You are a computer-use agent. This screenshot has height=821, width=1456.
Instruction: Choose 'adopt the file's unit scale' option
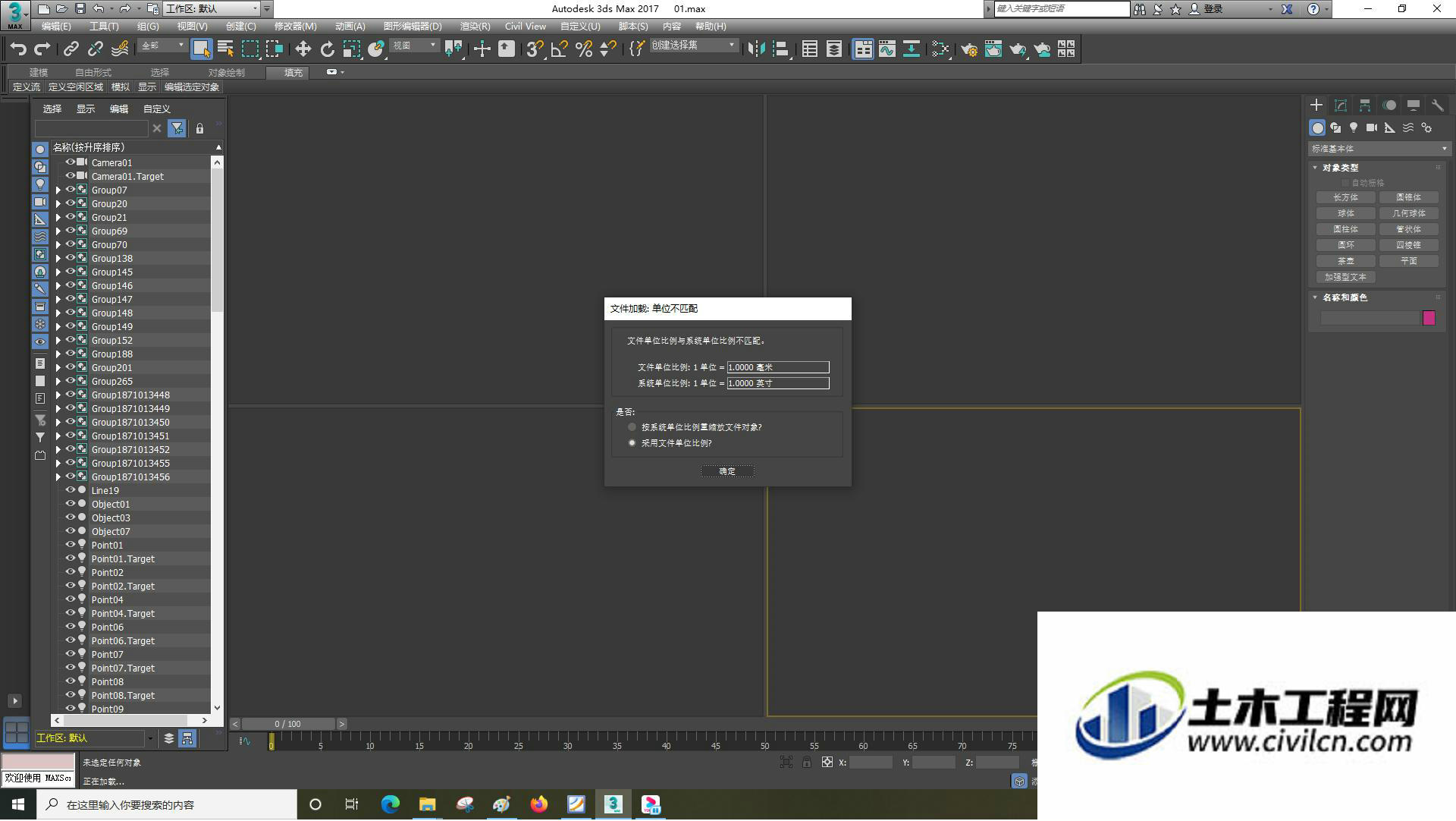(632, 442)
